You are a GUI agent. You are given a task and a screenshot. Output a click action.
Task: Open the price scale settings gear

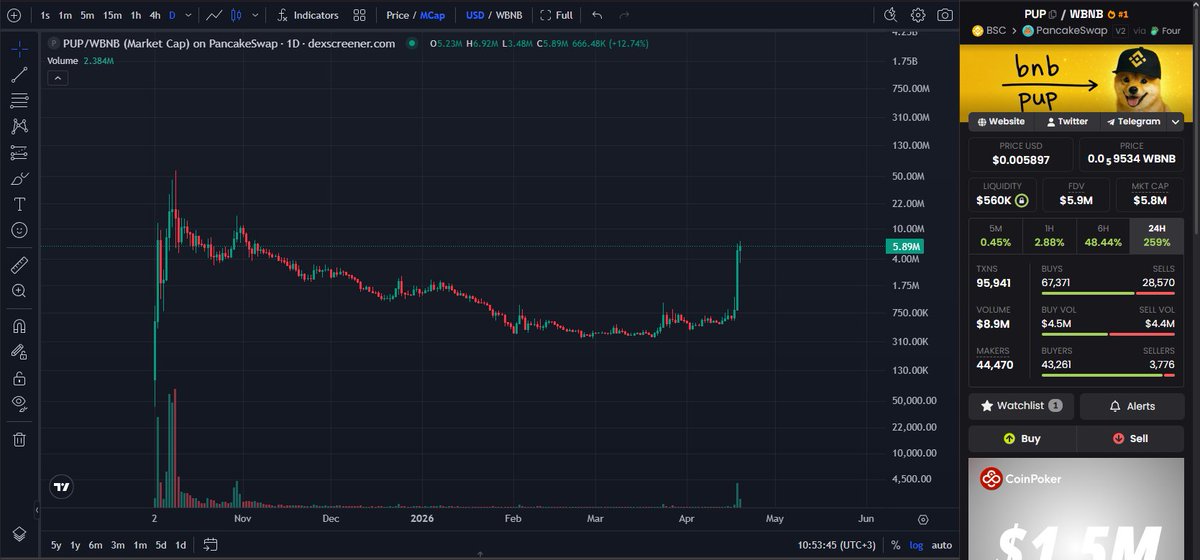pos(923,519)
